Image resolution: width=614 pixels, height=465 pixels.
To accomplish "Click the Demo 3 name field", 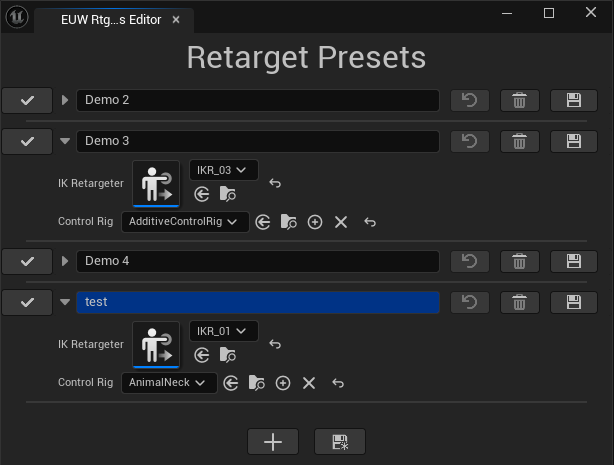I will click(x=257, y=141).
